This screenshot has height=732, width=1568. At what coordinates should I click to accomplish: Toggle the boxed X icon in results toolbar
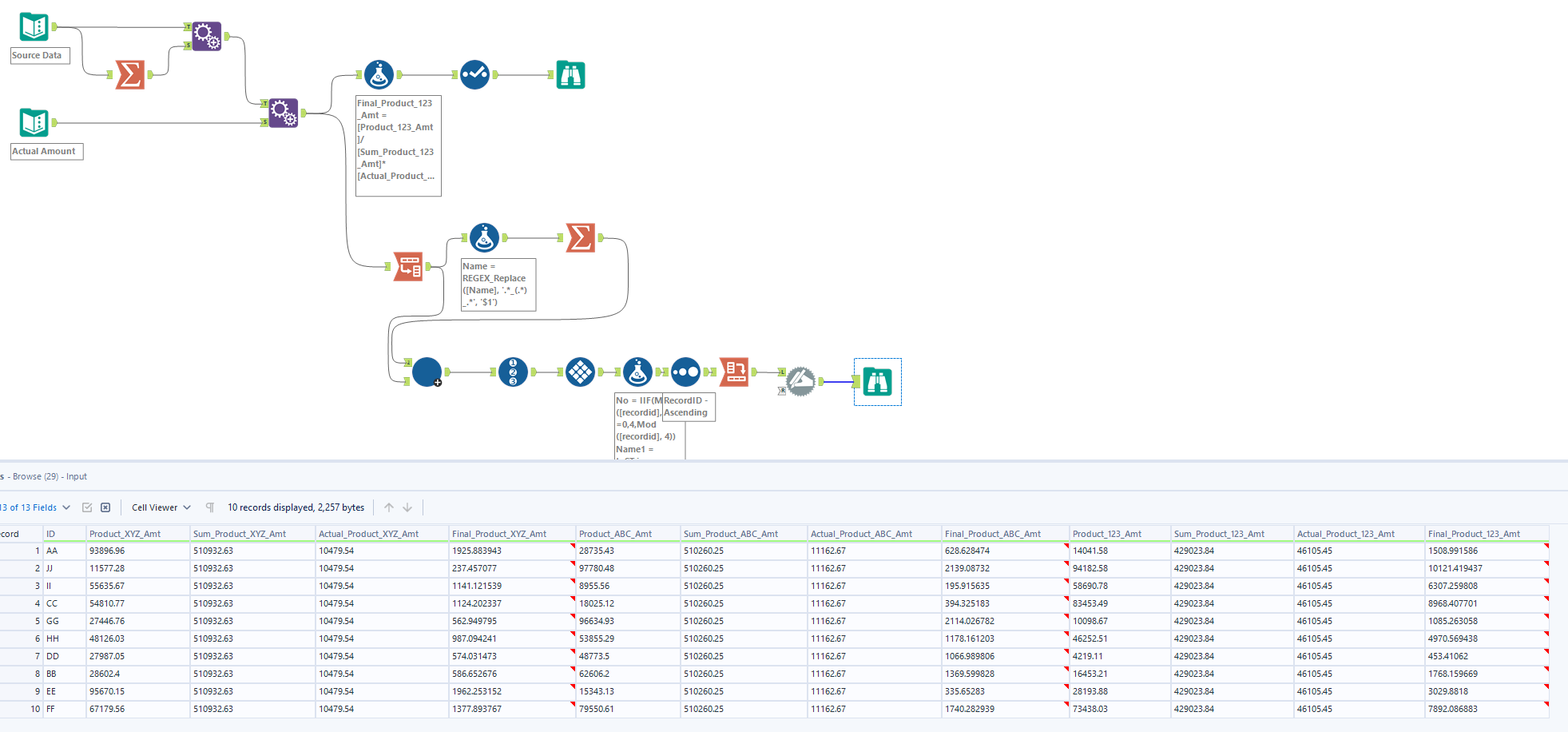pos(105,507)
